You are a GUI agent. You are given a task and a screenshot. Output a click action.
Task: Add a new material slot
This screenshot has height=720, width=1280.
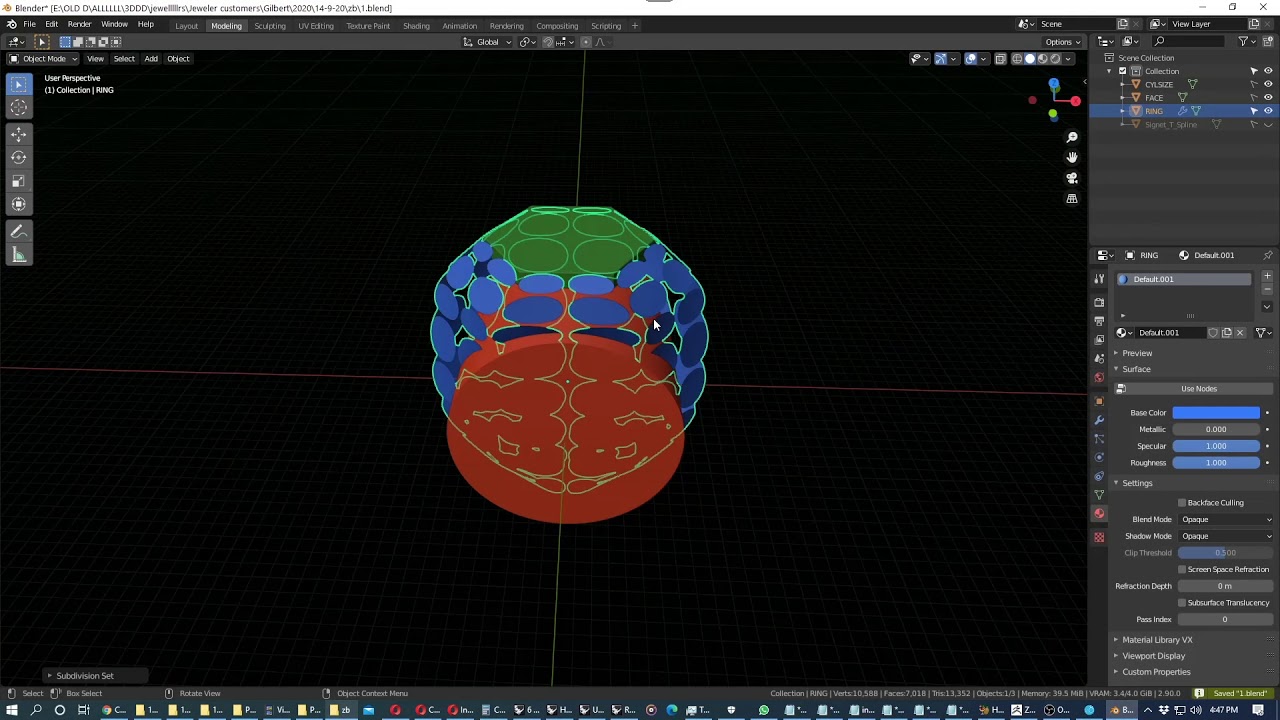point(1267,277)
